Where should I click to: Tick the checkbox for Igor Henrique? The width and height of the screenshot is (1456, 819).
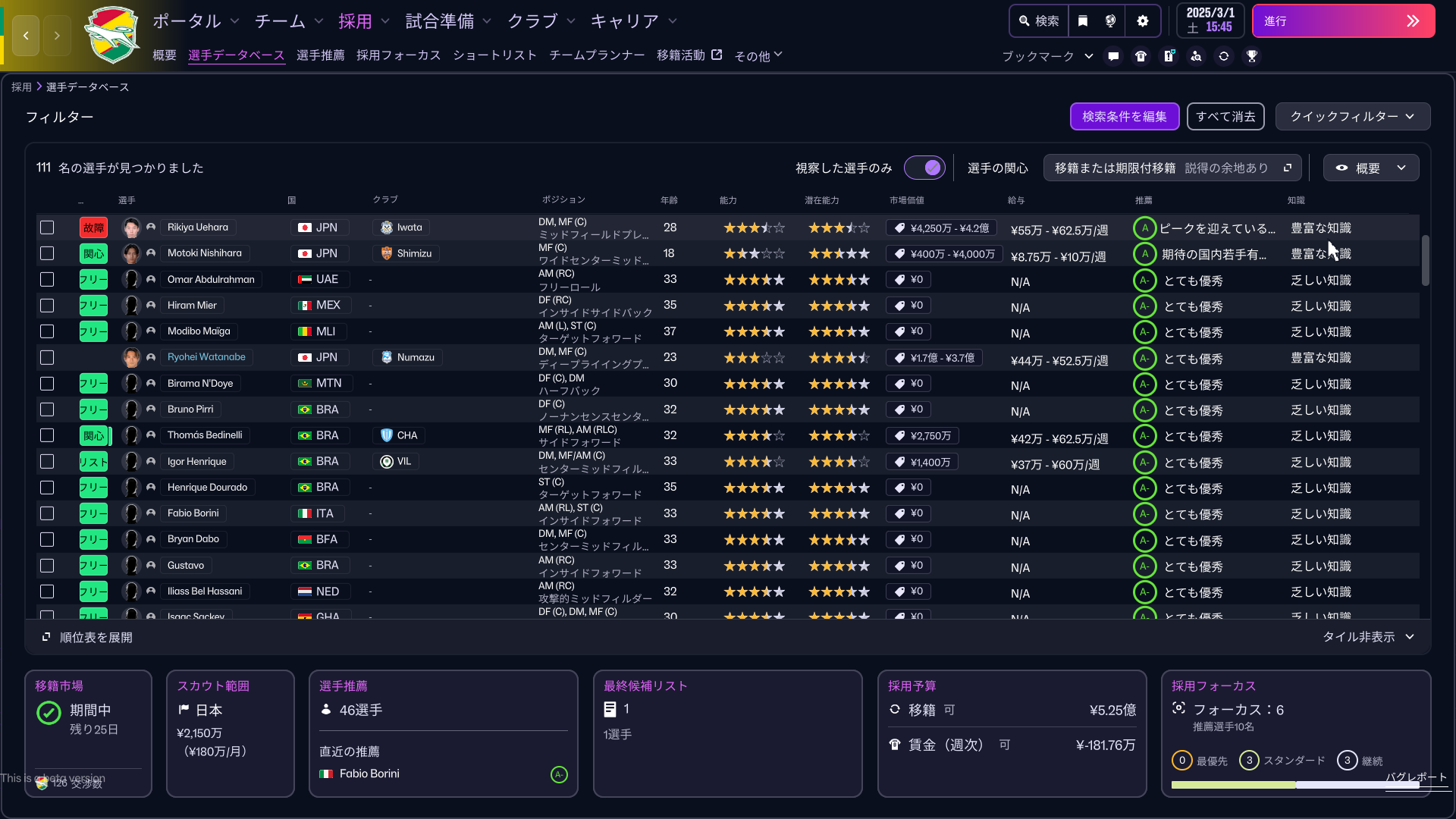(x=47, y=461)
